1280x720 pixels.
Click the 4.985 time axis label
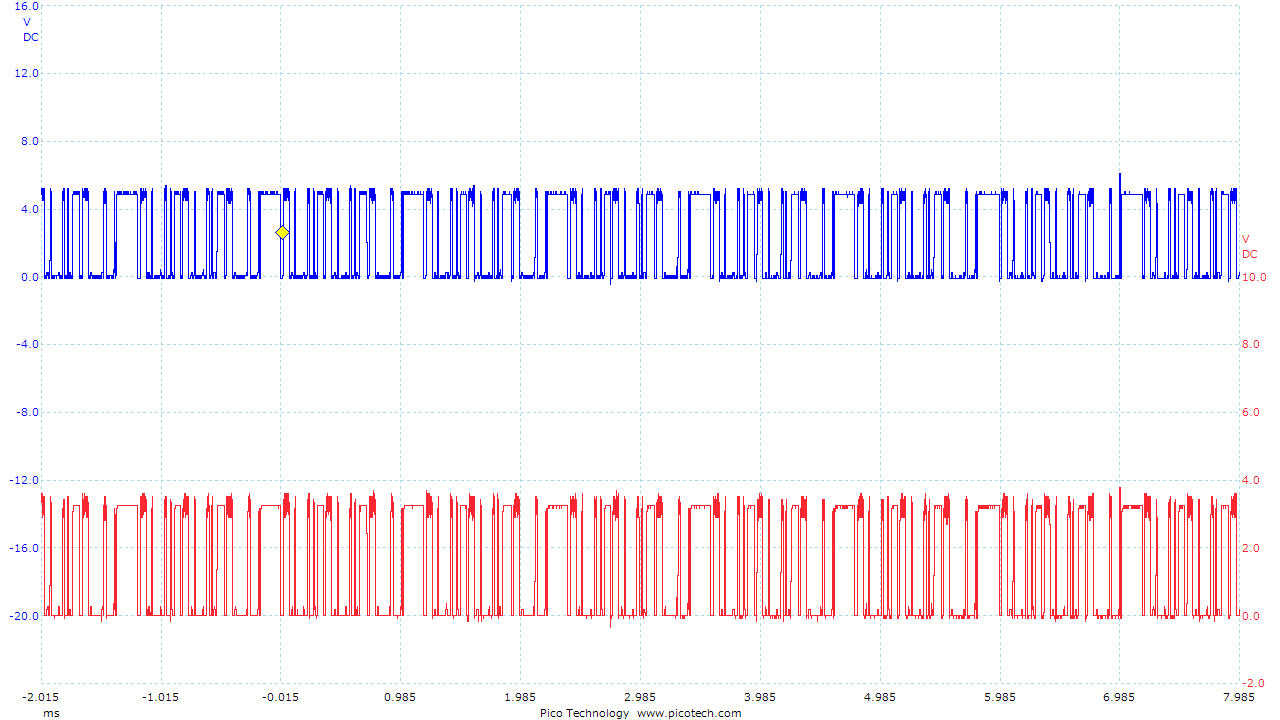tap(880, 697)
